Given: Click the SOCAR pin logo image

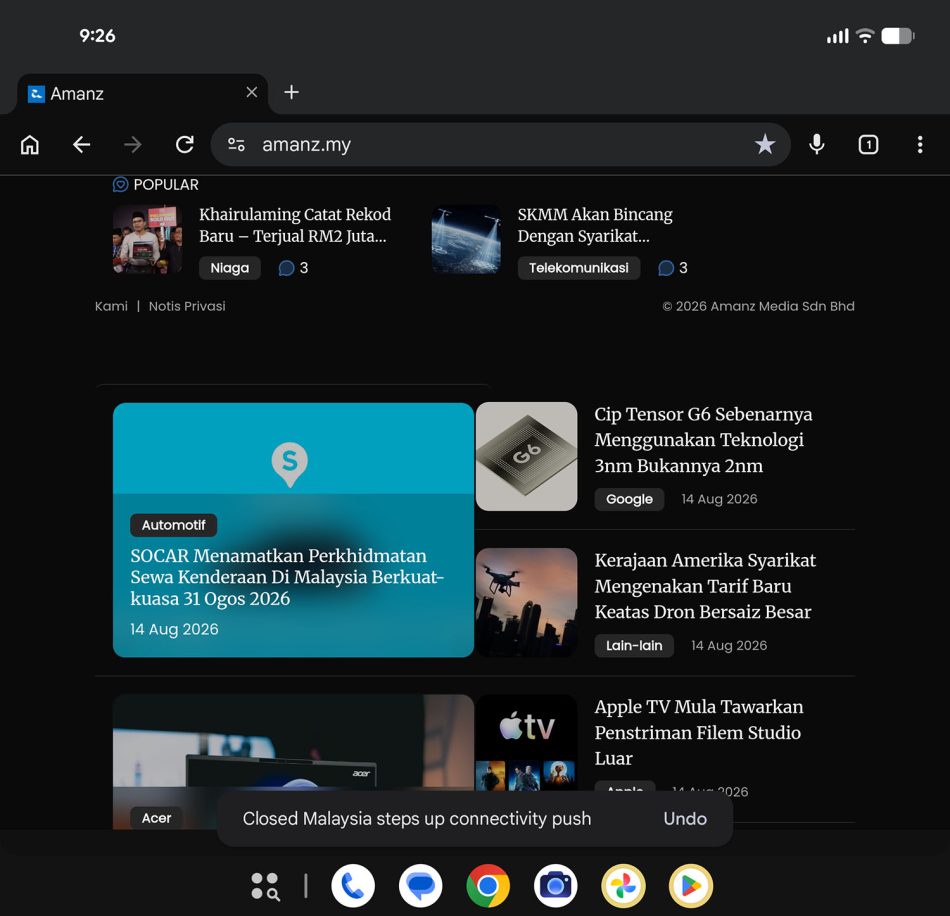Looking at the screenshot, I should tap(290, 464).
